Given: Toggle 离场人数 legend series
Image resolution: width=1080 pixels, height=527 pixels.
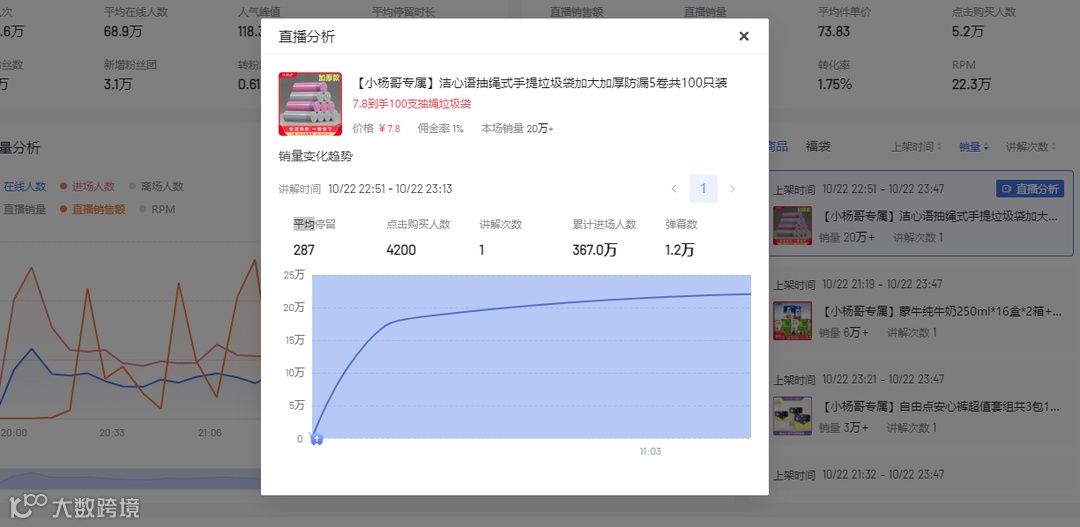Looking at the screenshot, I should tap(156, 186).
